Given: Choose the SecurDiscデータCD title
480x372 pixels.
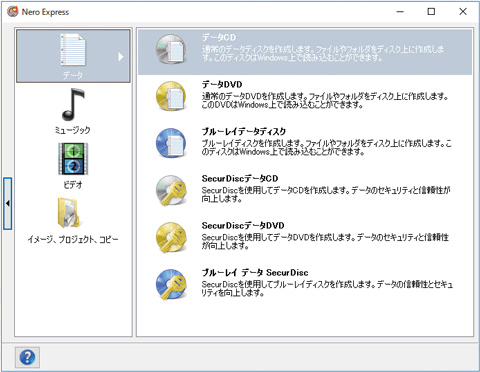Looking at the screenshot, I should coord(240,178).
